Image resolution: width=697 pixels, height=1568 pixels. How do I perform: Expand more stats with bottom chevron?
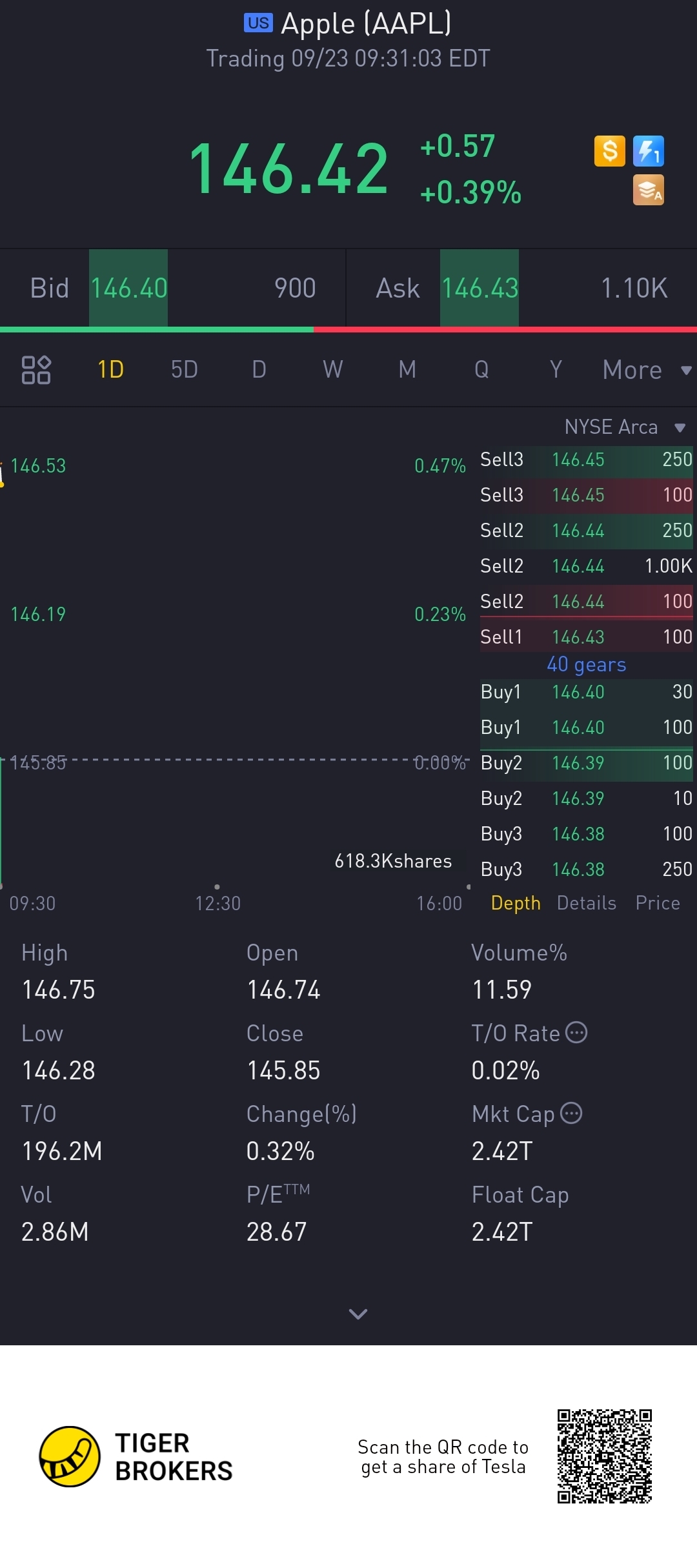358,1314
